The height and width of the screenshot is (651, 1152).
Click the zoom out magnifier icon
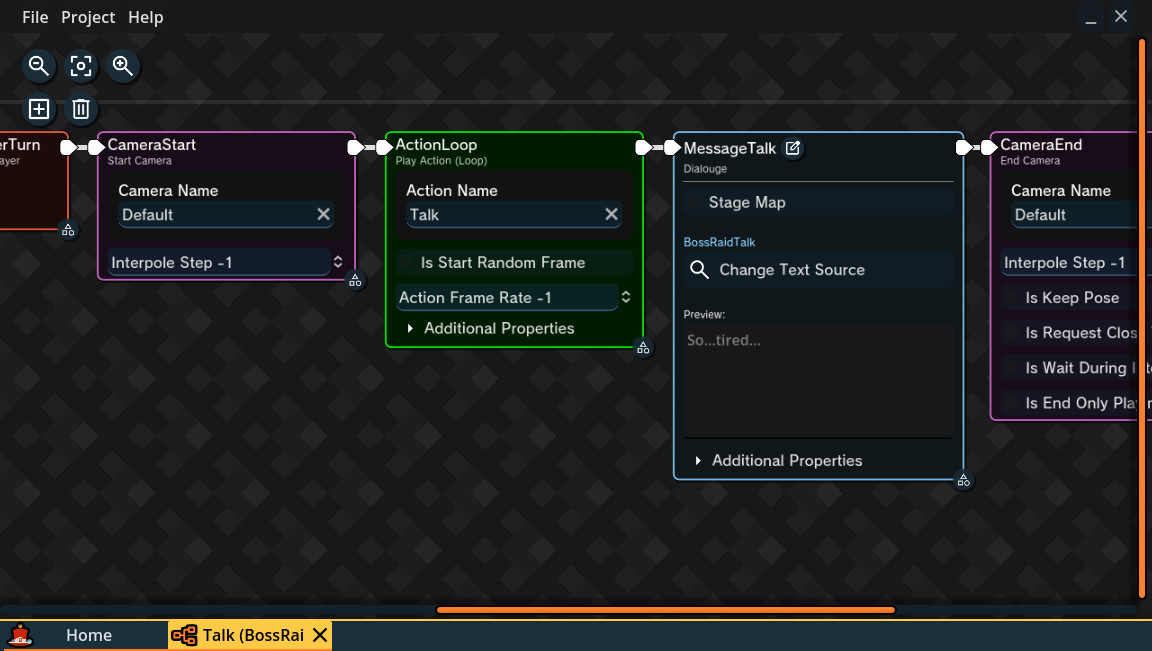tap(39, 66)
